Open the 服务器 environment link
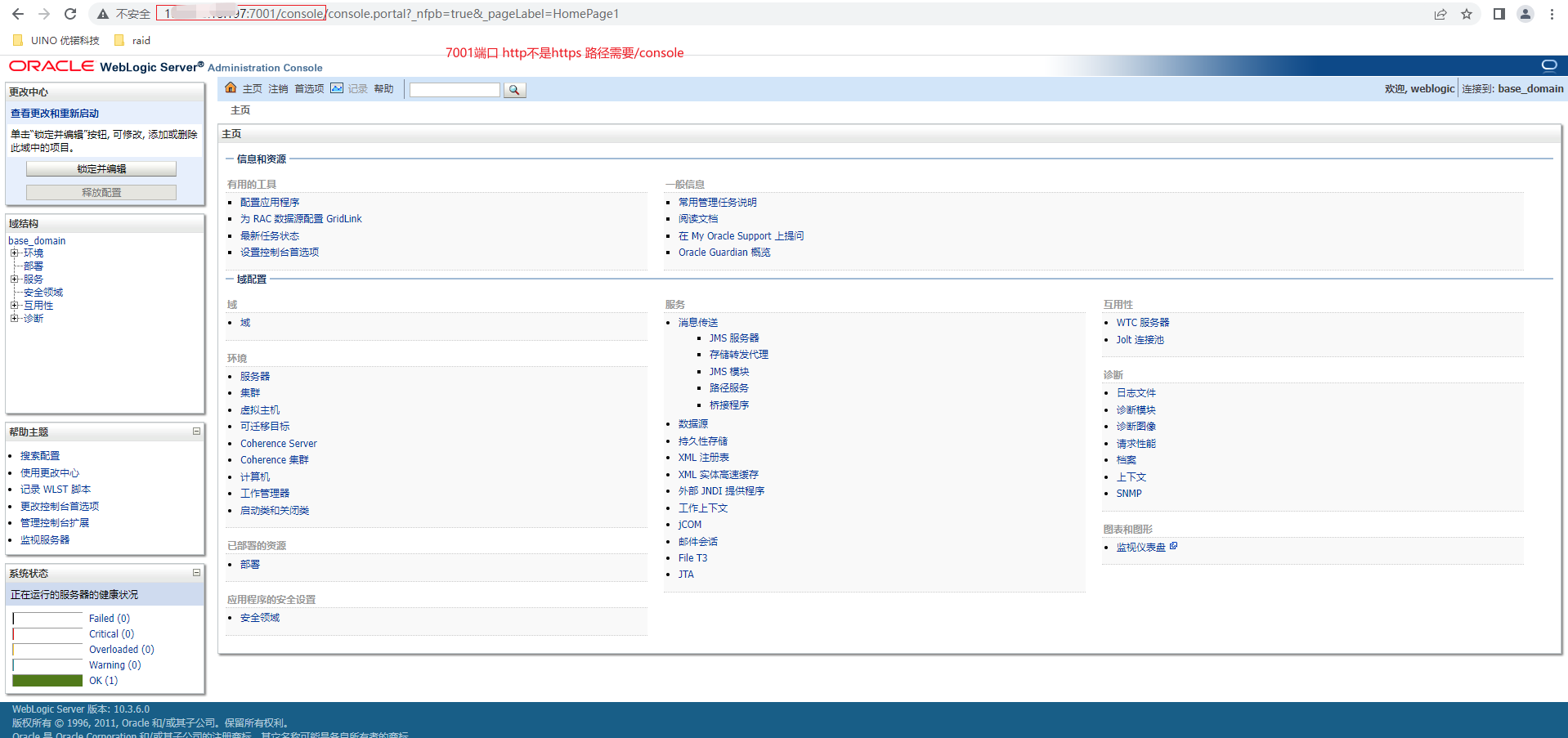1568x738 pixels. 255,377
